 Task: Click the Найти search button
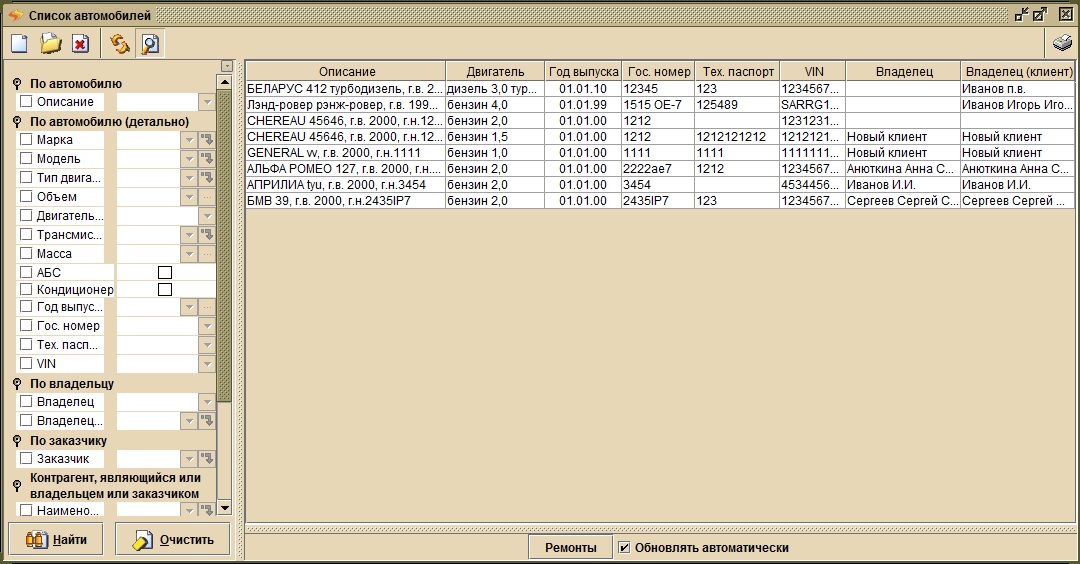(56, 540)
